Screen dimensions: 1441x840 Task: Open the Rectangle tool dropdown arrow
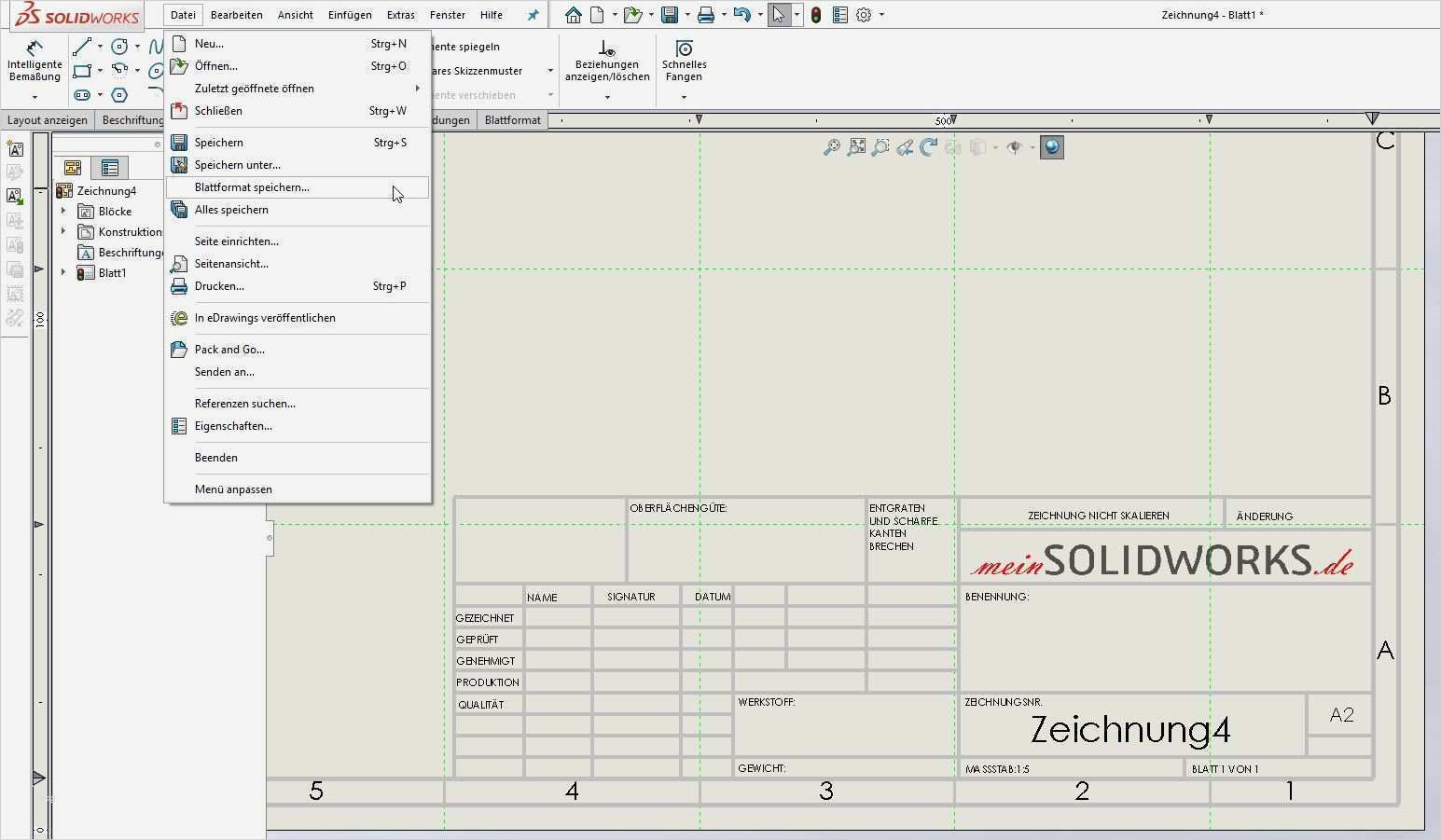click(100, 70)
